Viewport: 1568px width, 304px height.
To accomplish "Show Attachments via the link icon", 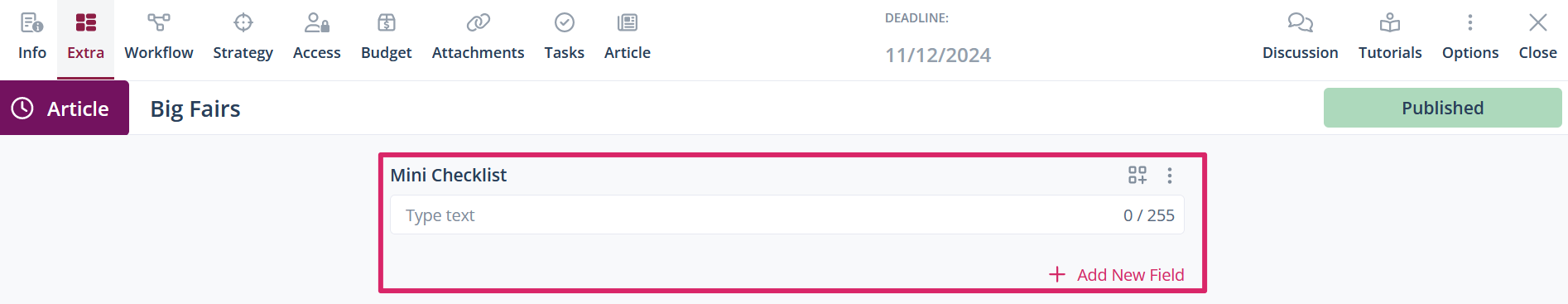I will click(479, 22).
